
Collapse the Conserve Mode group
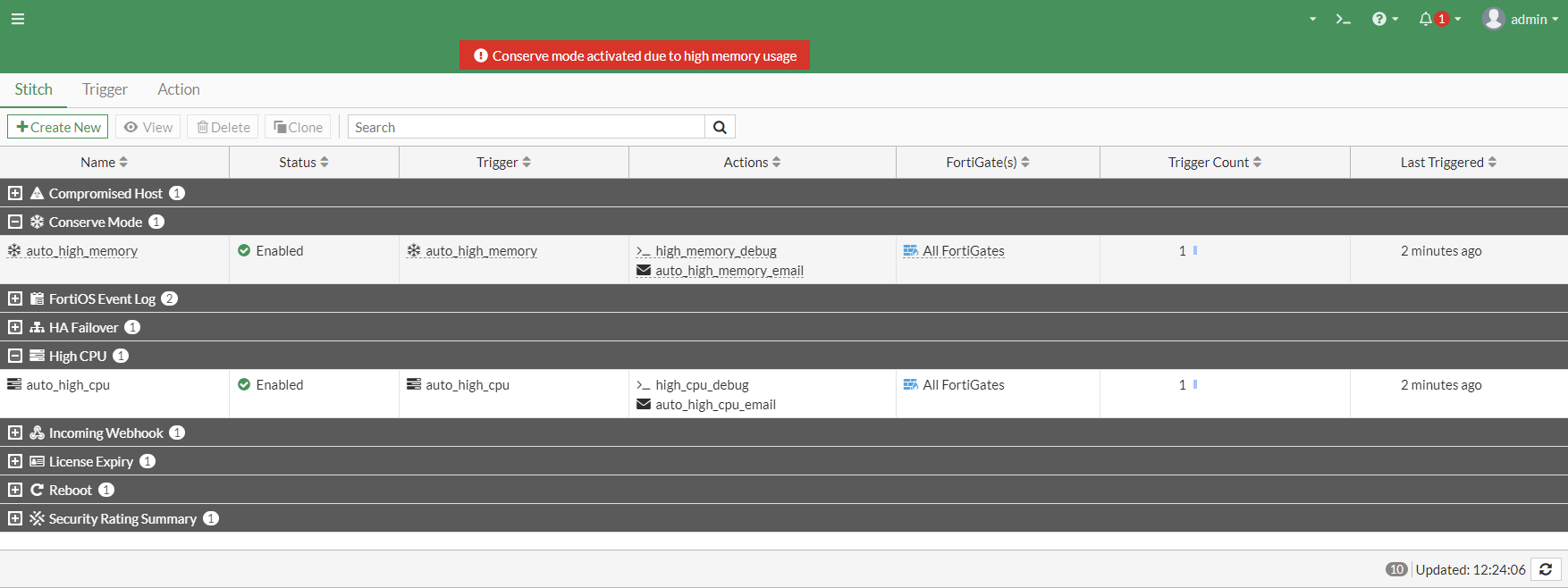tap(15, 222)
